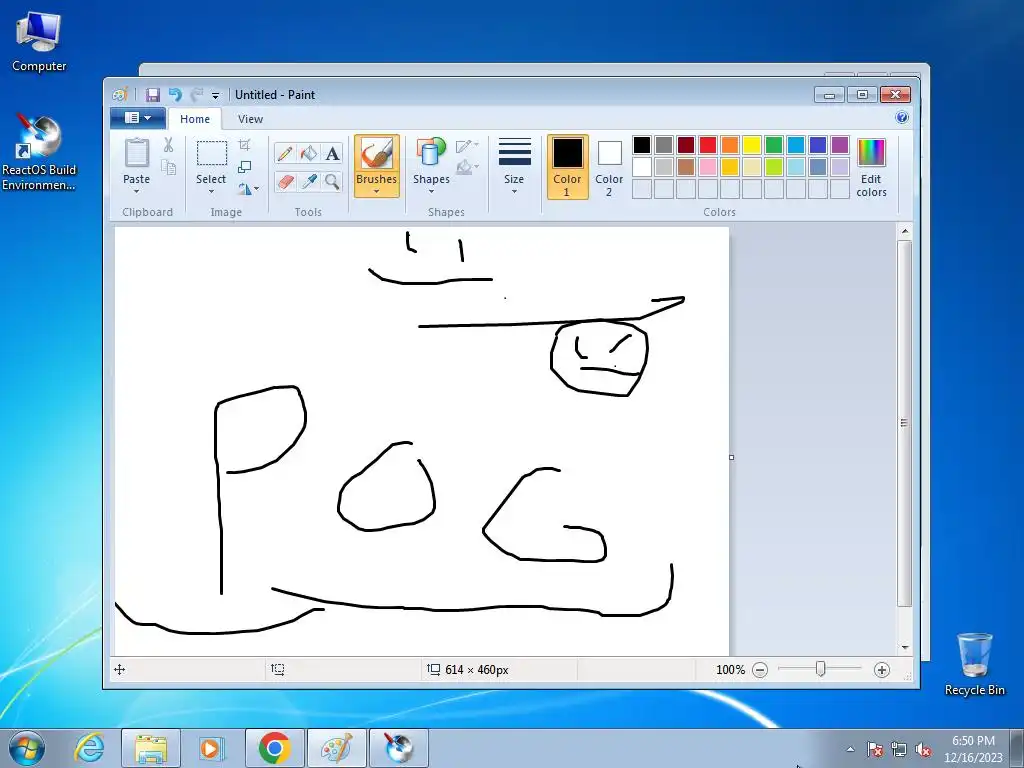Select the Pencil tool

coord(285,153)
